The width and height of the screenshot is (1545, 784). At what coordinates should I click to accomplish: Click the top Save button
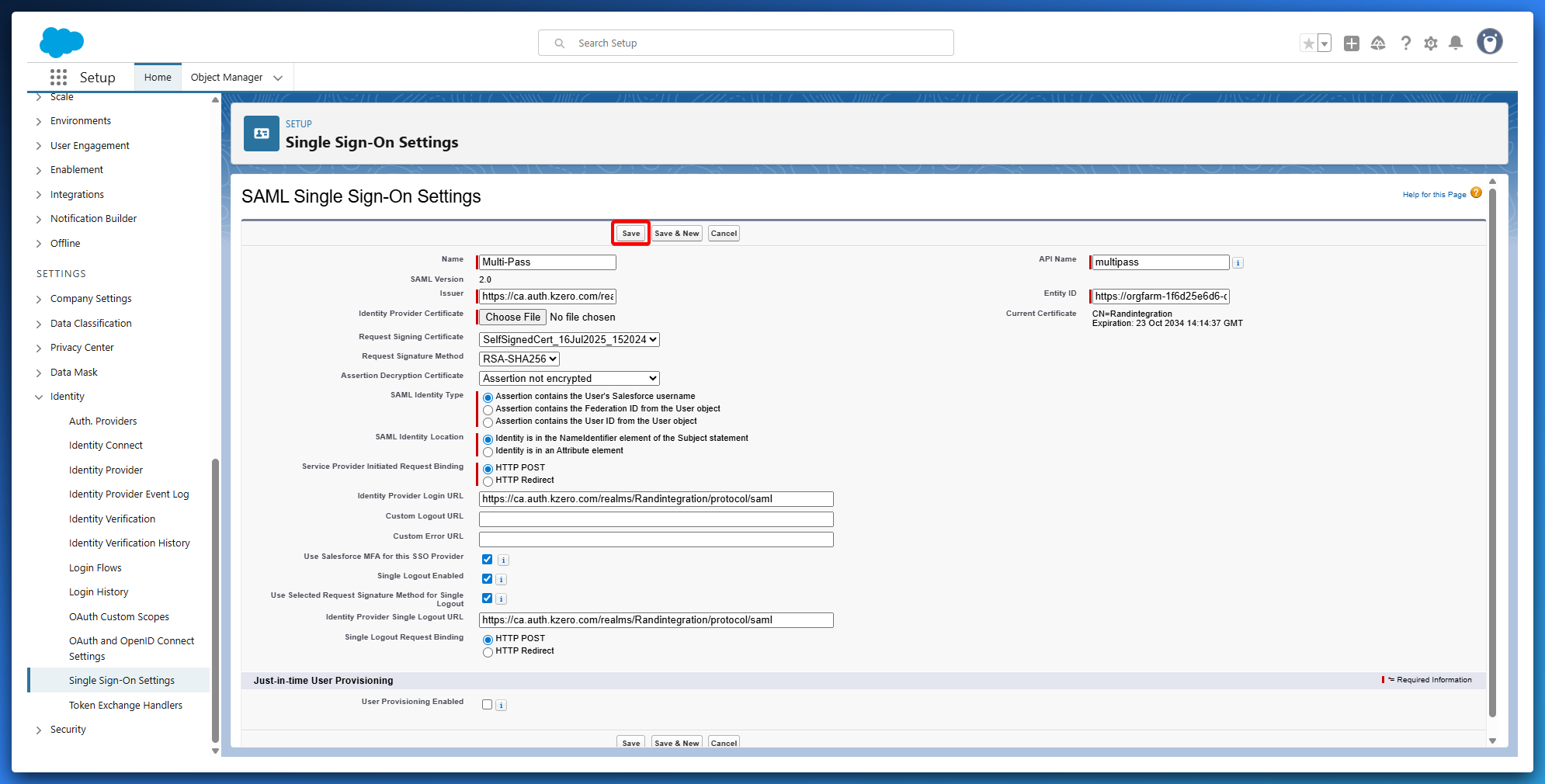pos(631,233)
